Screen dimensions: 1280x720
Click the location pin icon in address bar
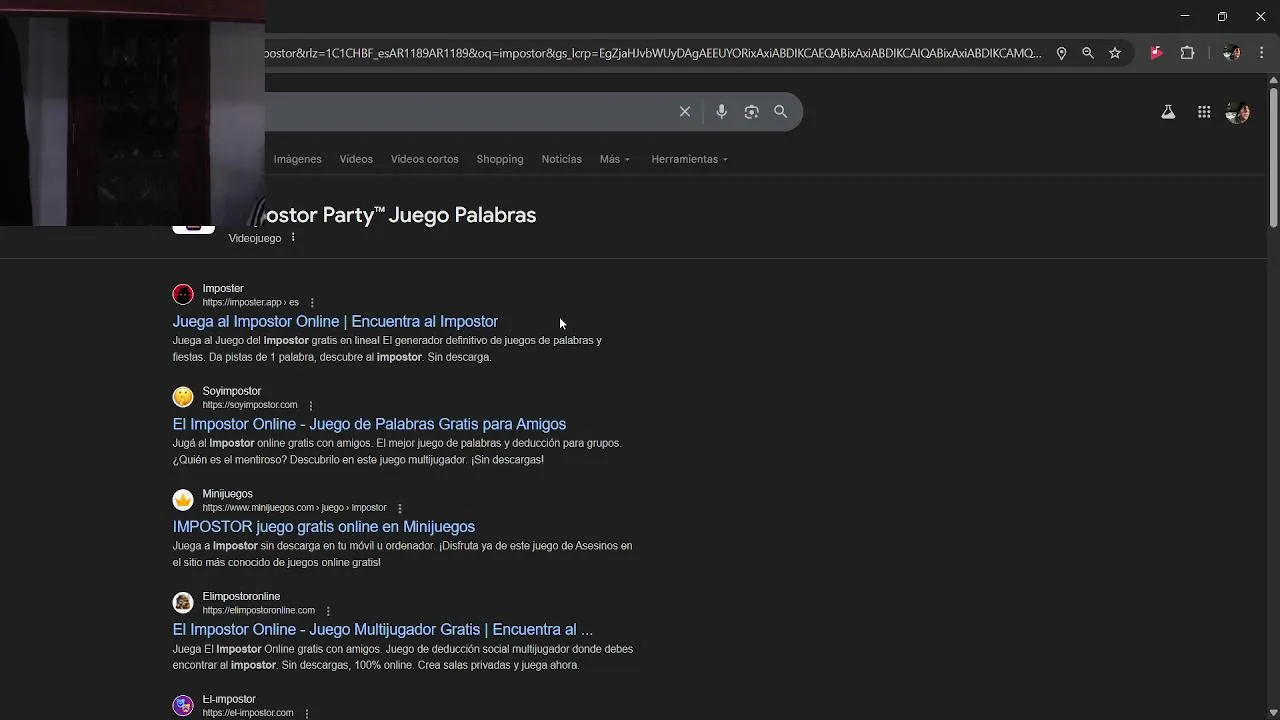(x=1061, y=53)
